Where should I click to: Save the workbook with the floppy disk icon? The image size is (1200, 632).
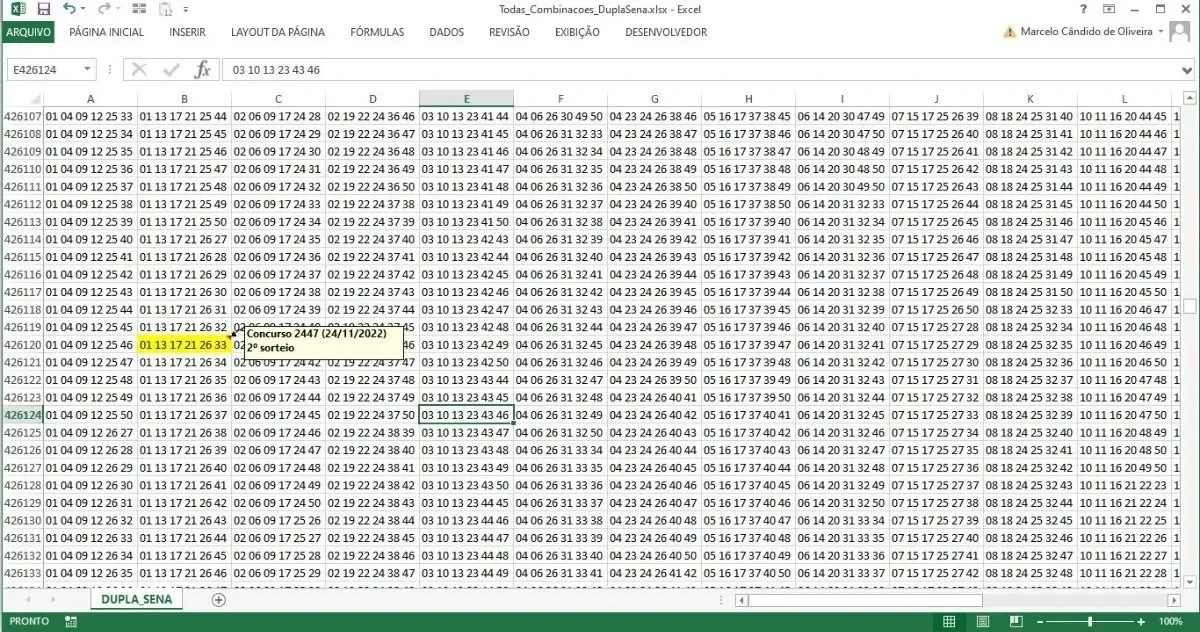click(43, 10)
